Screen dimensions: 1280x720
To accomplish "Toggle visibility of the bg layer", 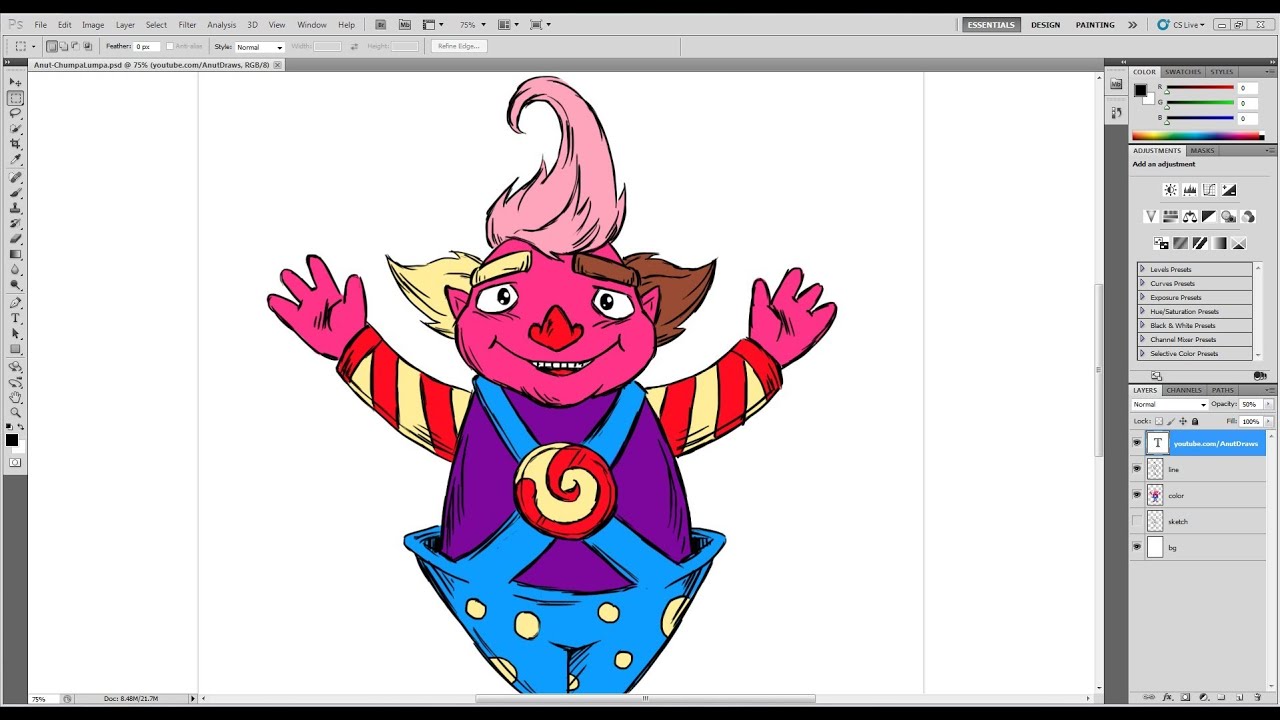I will [x=1137, y=547].
